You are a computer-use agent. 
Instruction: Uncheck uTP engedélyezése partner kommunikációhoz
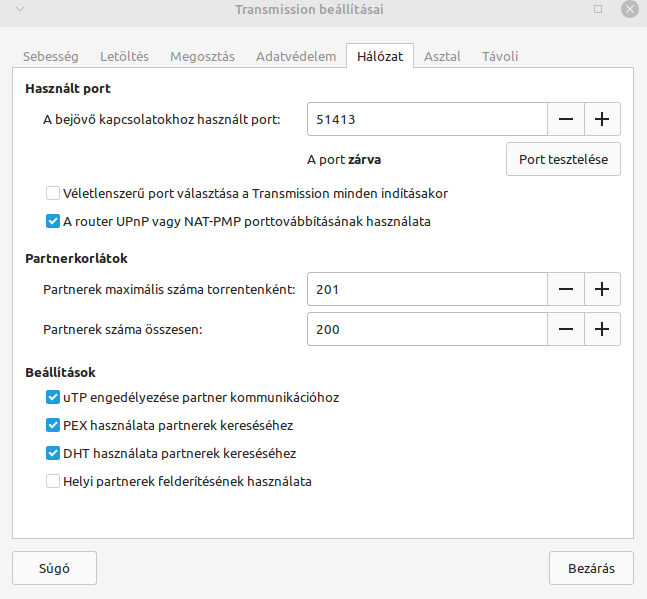(x=53, y=397)
